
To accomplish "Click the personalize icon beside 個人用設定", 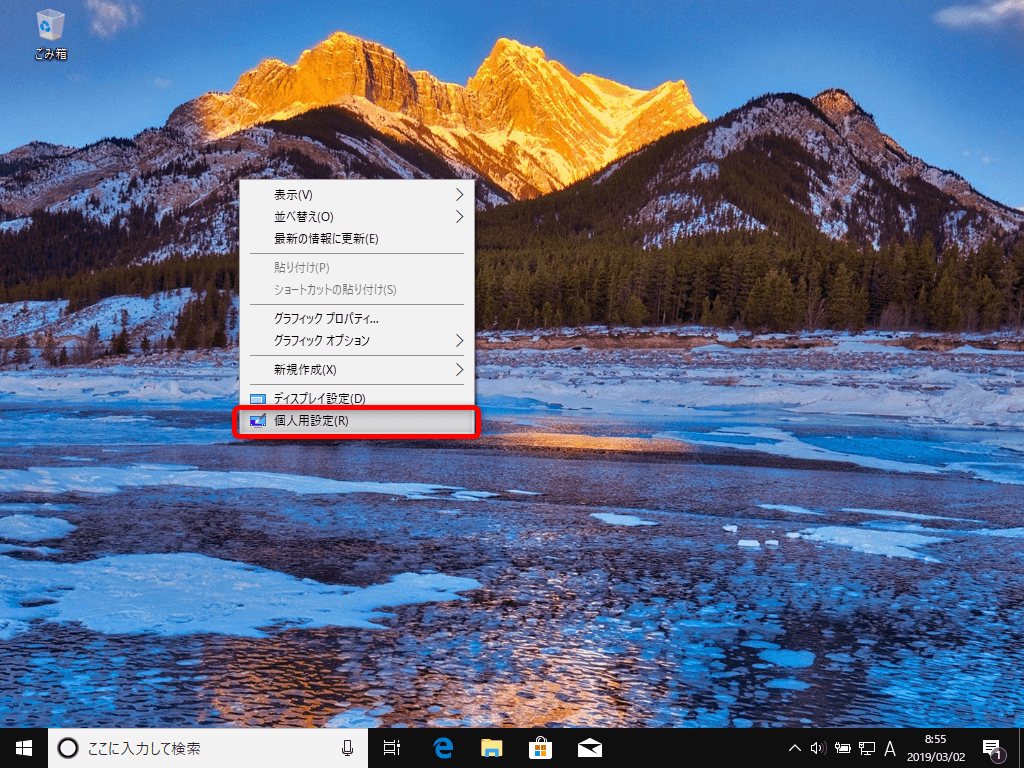I will click(258, 421).
